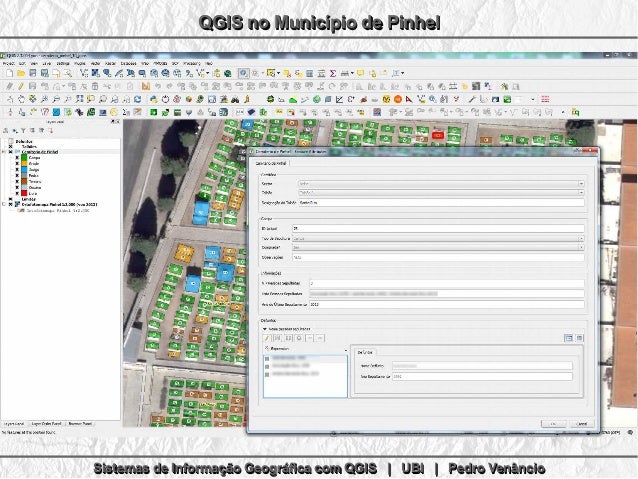Open the Expression dropdown above record list
638x479 pixels.
pos(306,349)
